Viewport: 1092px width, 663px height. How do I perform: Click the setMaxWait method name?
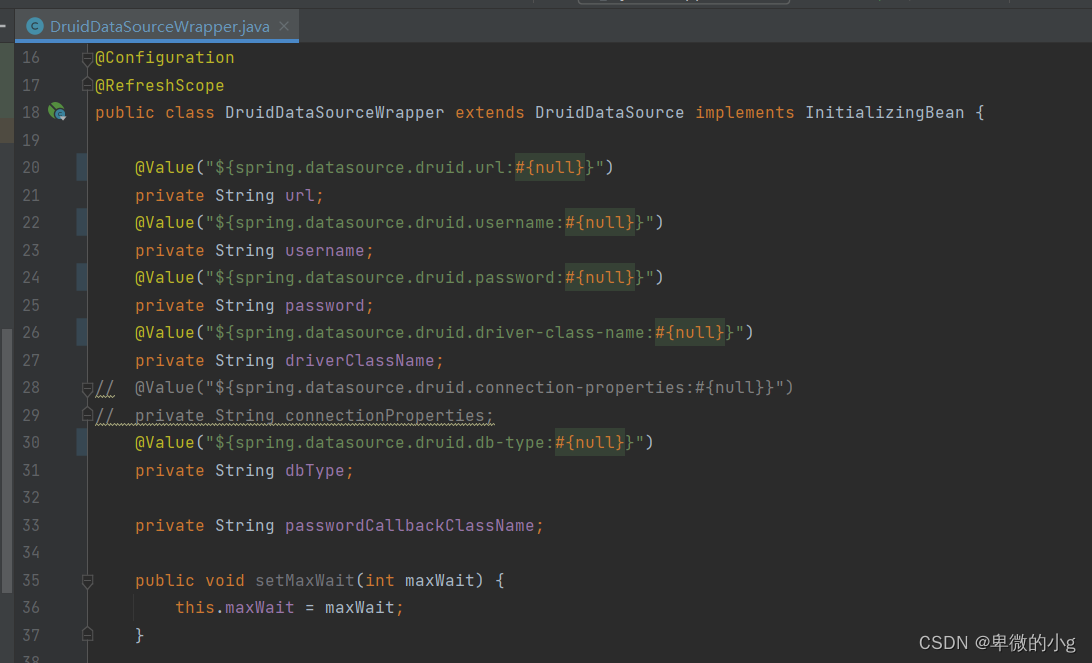tap(305, 581)
